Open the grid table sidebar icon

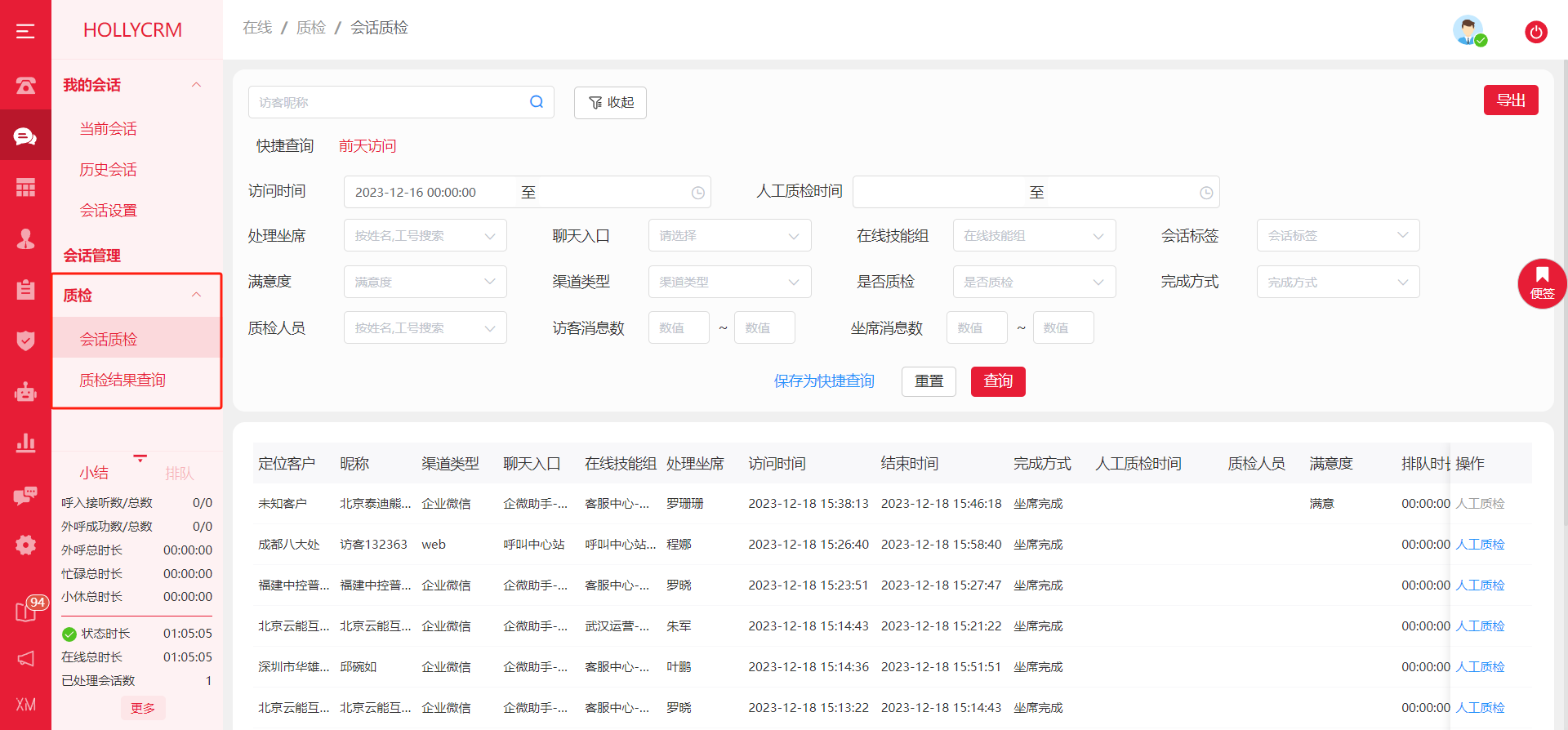[25, 188]
